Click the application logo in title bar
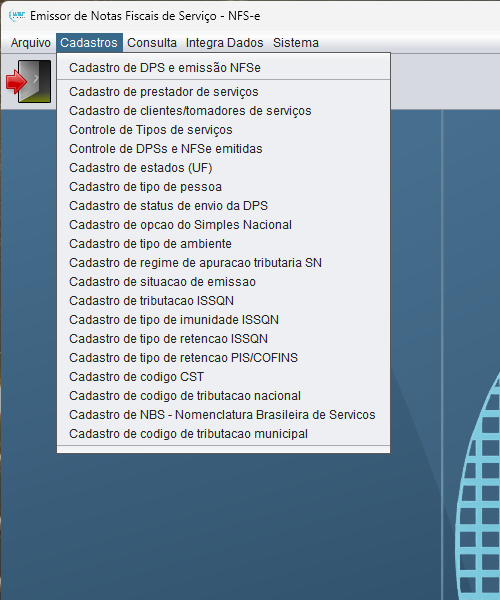Viewport: 500px width, 600px height. click(17, 16)
